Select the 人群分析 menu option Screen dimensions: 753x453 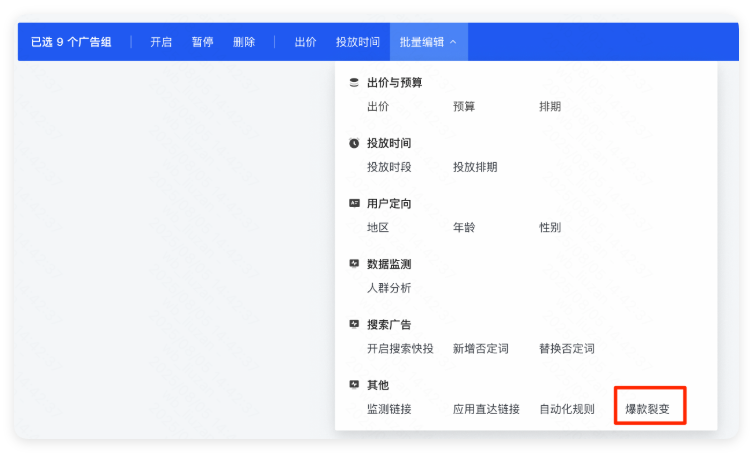(389, 288)
